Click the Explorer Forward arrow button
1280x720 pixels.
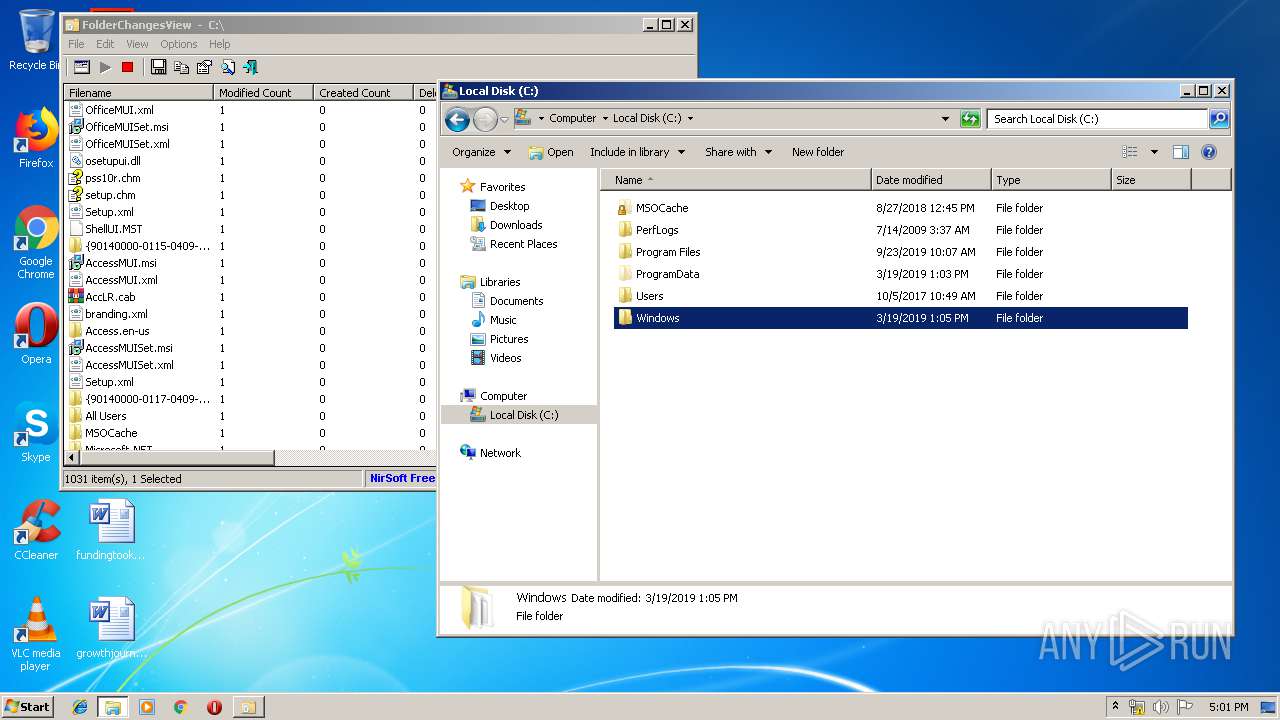[x=485, y=120]
